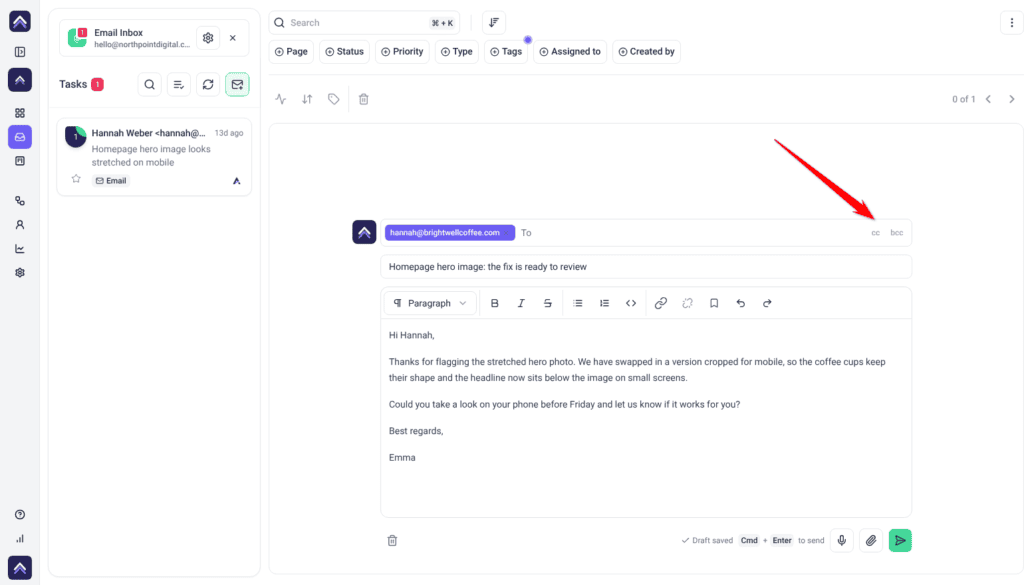This screenshot has height=585, width=1024.
Task: Refresh the tasks list
Action: (x=208, y=84)
